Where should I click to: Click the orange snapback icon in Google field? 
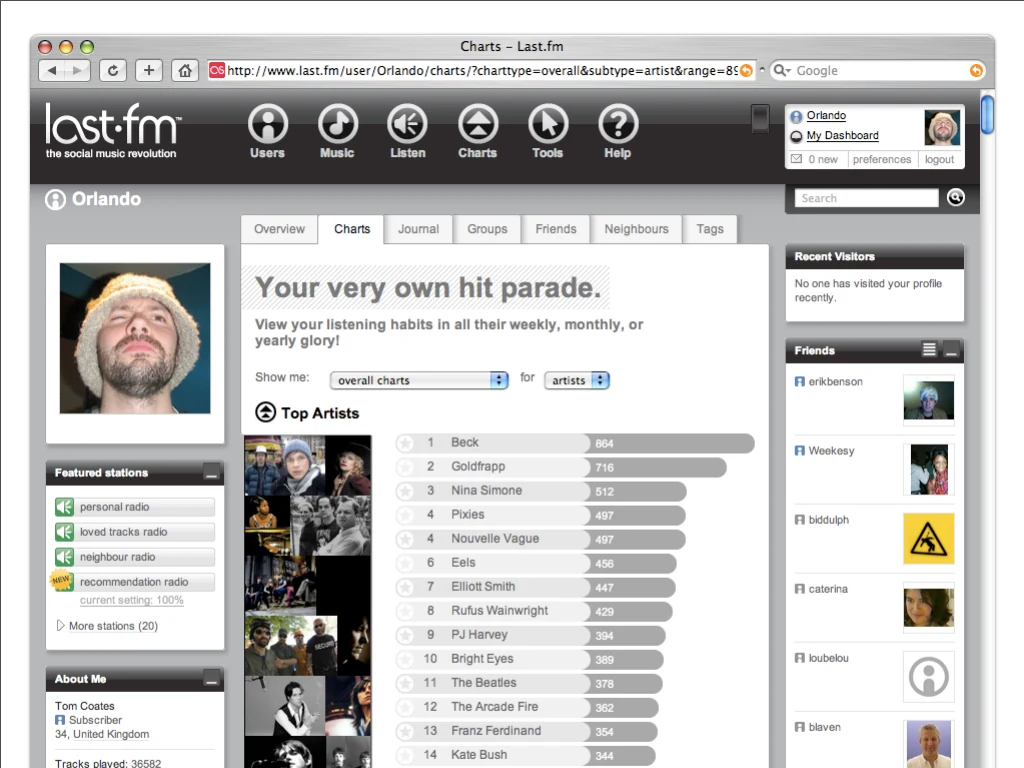[x=976, y=71]
